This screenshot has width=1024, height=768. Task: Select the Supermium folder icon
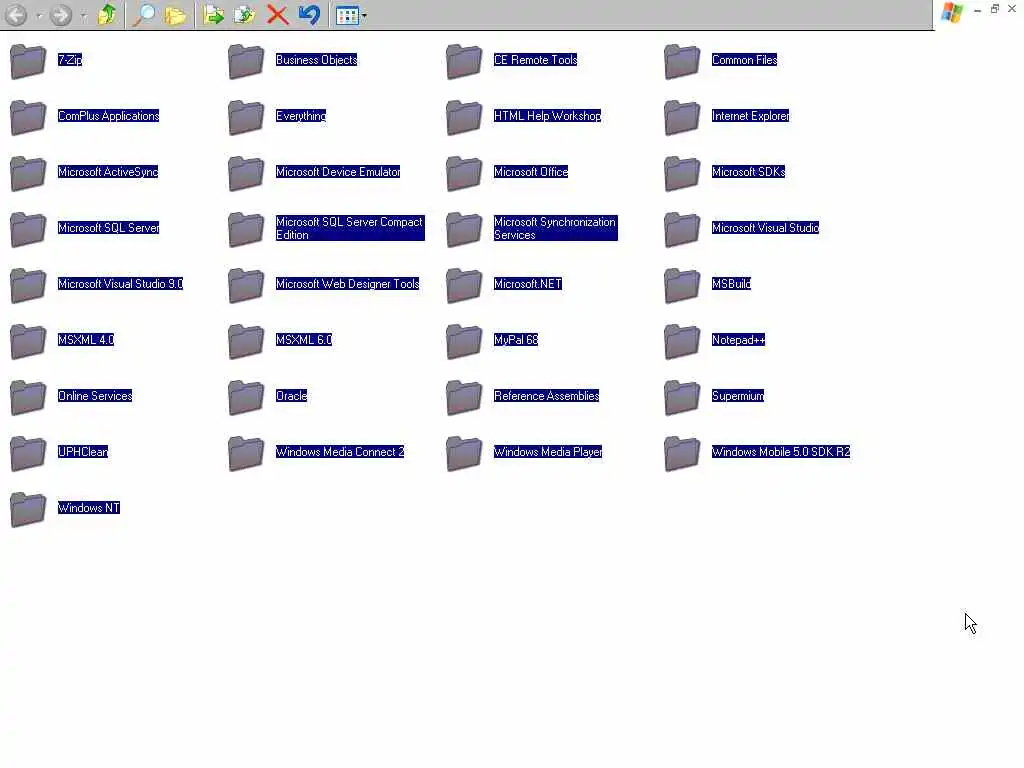[682, 398]
